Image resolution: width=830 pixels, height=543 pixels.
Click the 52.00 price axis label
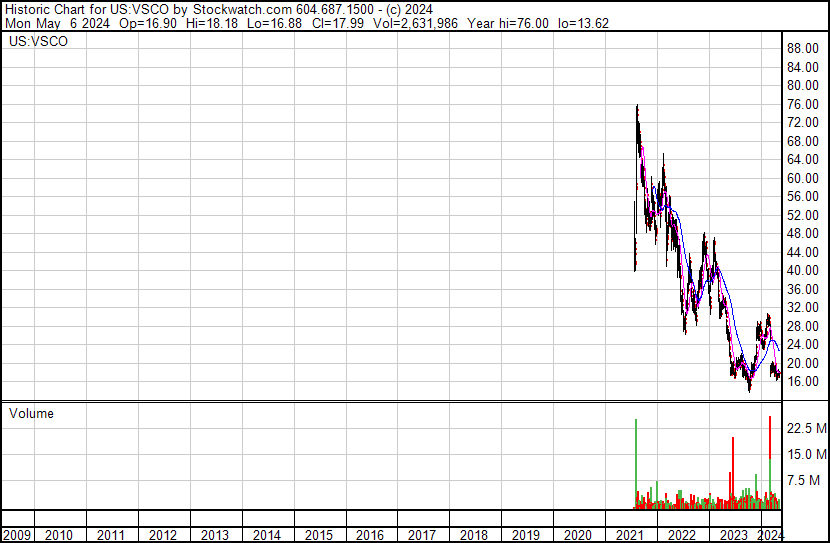tap(803, 215)
